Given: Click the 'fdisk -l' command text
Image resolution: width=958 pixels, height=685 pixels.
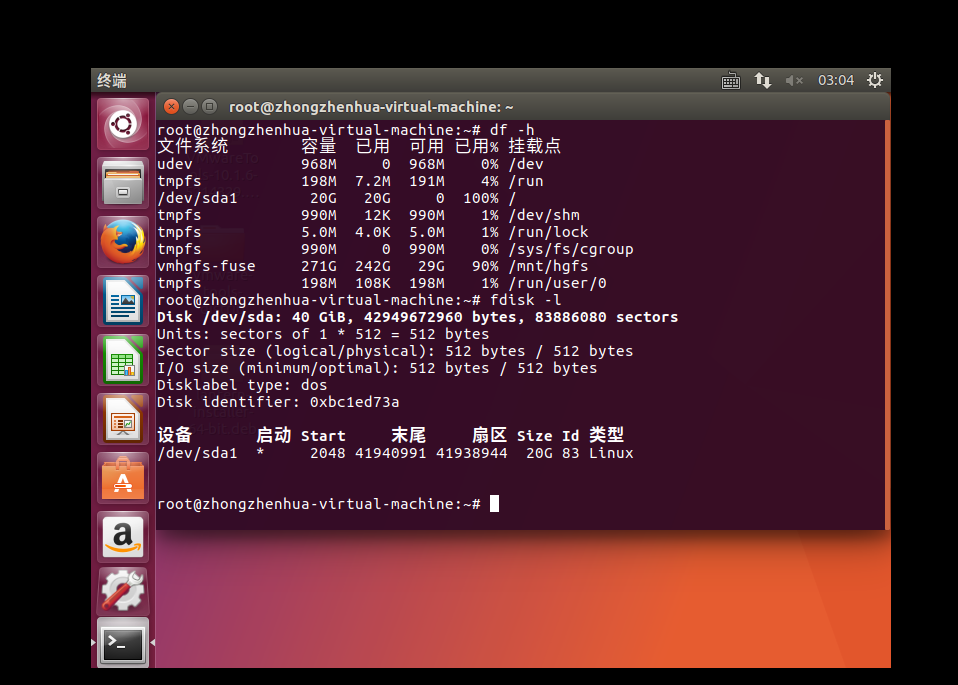Looking at the screenshot, I should 525,300.
